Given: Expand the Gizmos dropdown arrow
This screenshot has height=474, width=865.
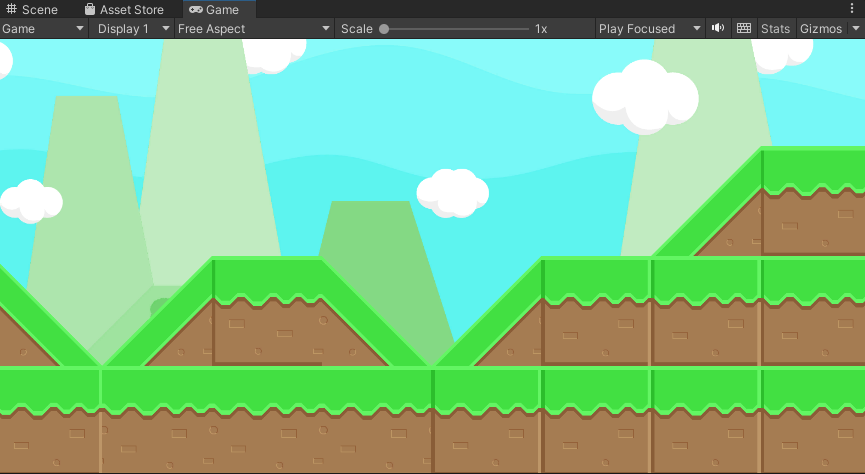Looking at the screenshot, I should coord(856,29).
